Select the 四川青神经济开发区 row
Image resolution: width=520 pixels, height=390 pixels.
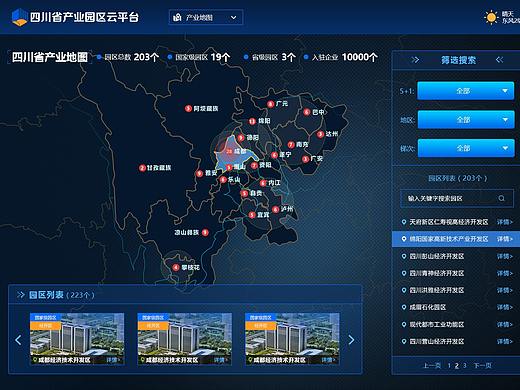pos(457,273)
